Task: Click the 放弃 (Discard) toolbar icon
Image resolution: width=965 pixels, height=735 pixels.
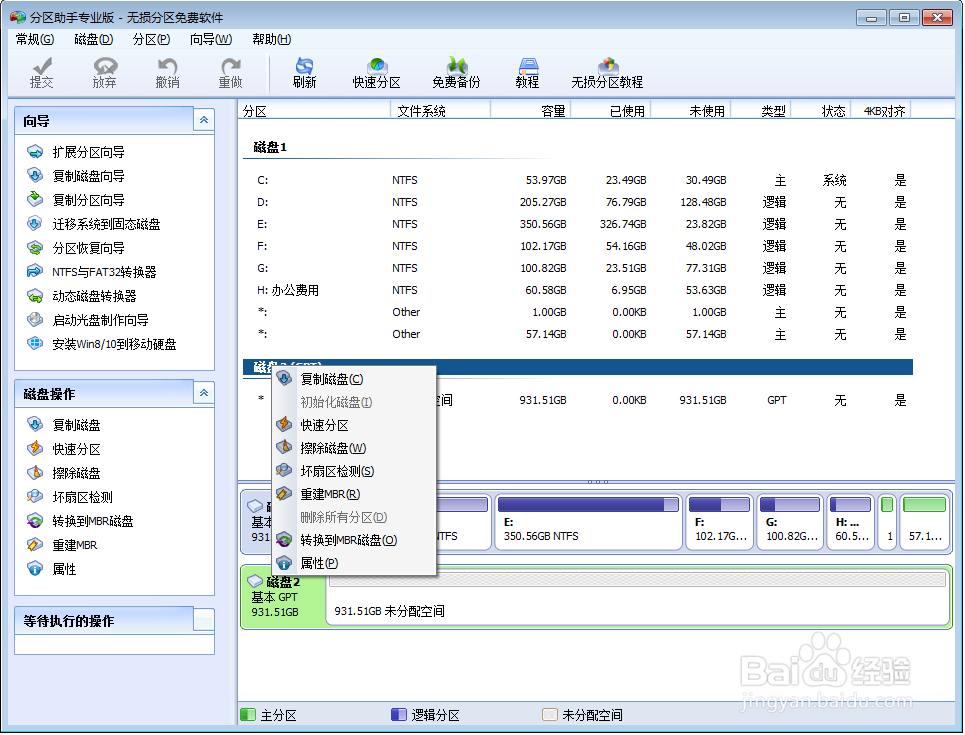Action: [x=104, y=72]
